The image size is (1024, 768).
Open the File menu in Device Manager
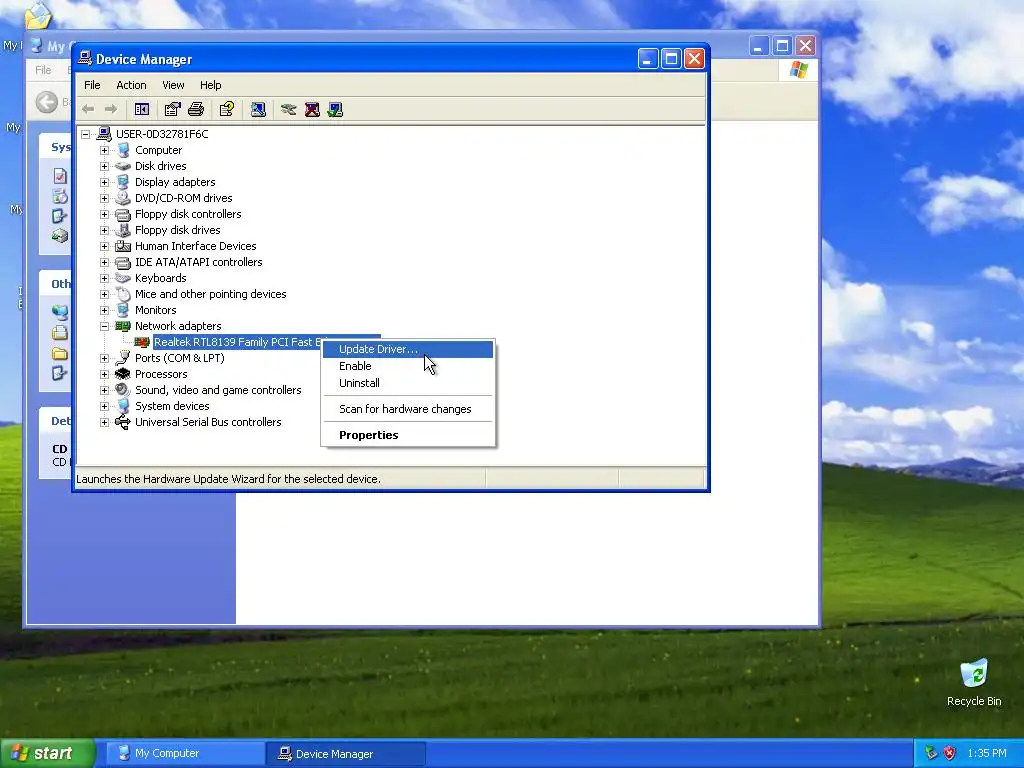pyautogui.click(x=92, y=85)
